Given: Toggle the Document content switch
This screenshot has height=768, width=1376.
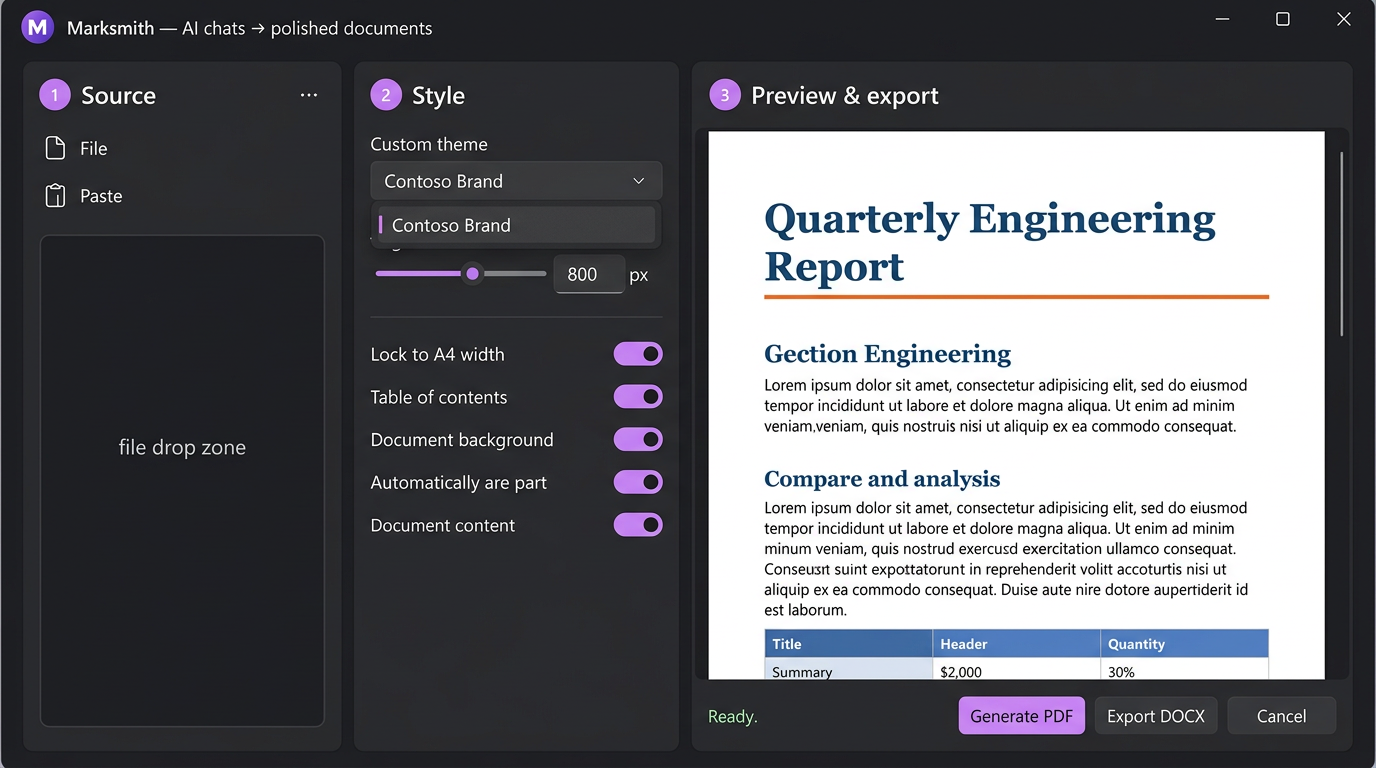Looking at the screenshot, I should pyautogui.click(x=638, y=525).
